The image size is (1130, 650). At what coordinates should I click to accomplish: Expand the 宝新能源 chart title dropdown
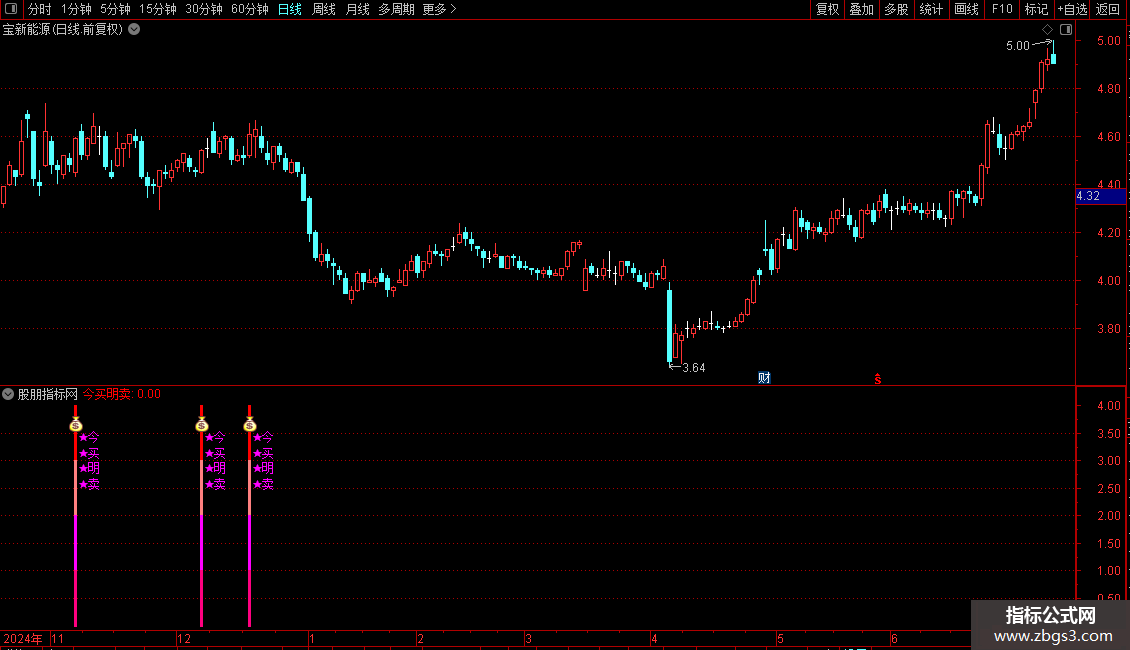point(134,30)
